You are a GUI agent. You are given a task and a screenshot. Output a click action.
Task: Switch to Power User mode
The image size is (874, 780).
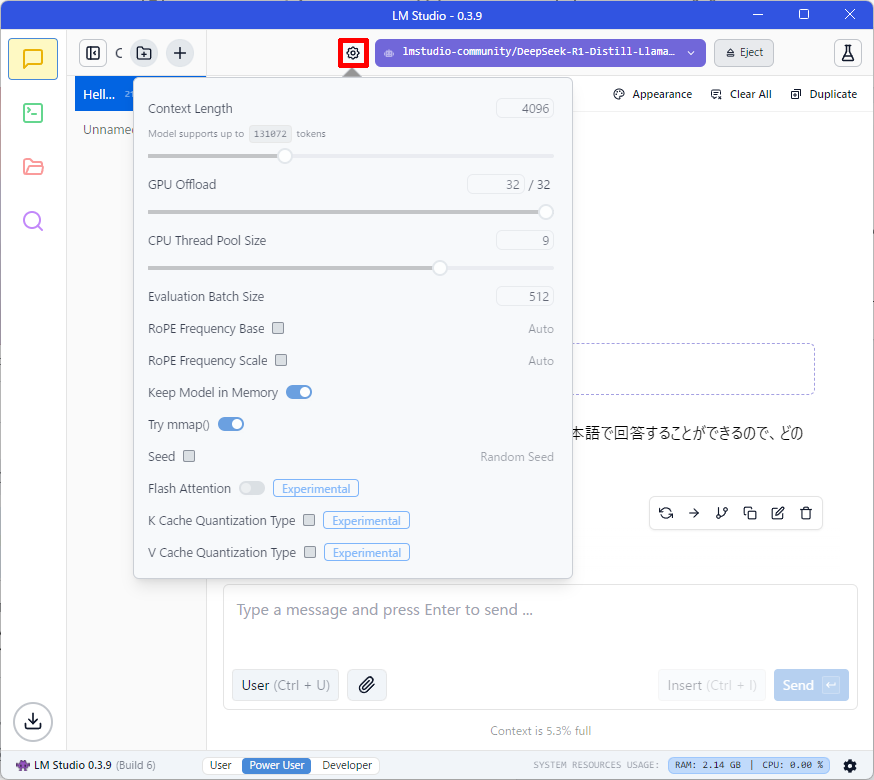276,766
